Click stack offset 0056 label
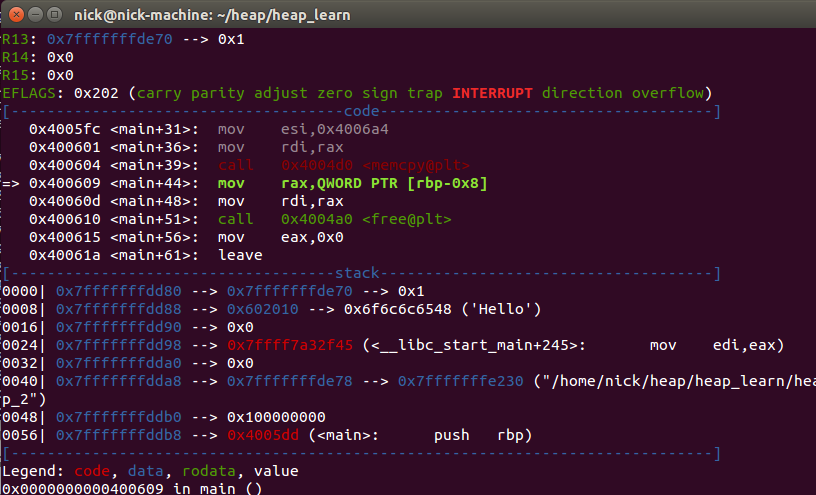This screenshot has height=495, width=816. pos(20,435)
